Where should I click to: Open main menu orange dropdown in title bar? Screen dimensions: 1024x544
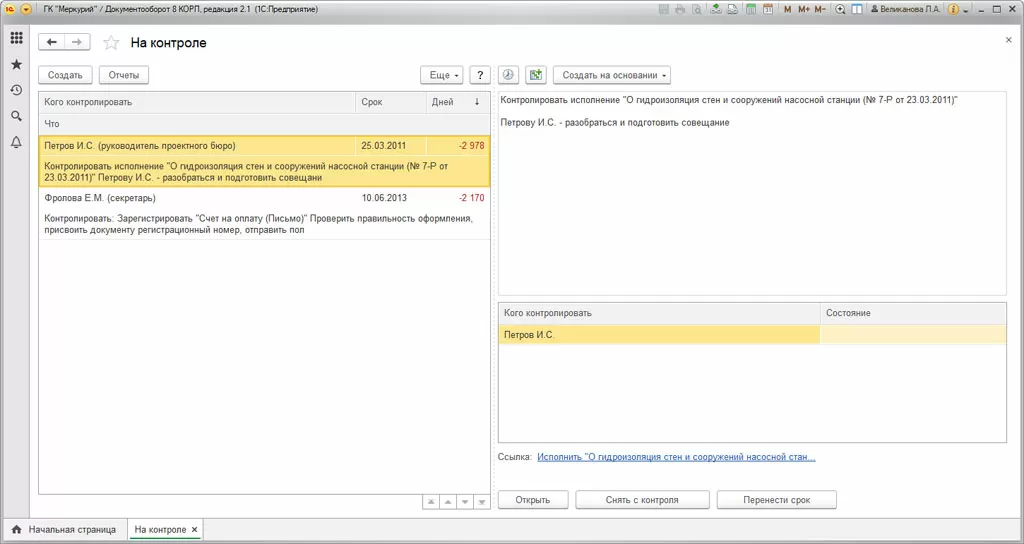tap(26, 10)
